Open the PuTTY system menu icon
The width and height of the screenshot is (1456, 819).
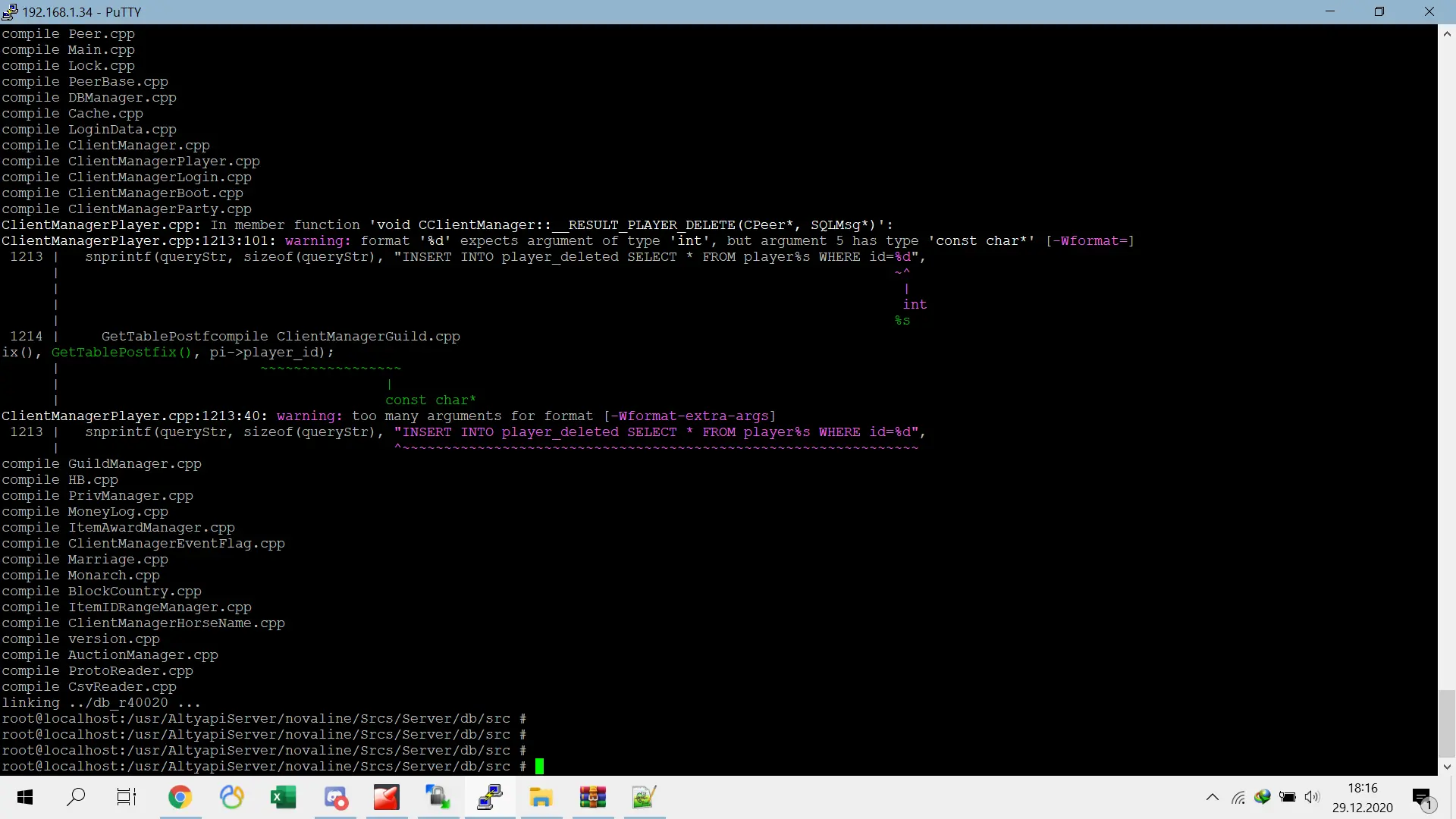(9, 11)
